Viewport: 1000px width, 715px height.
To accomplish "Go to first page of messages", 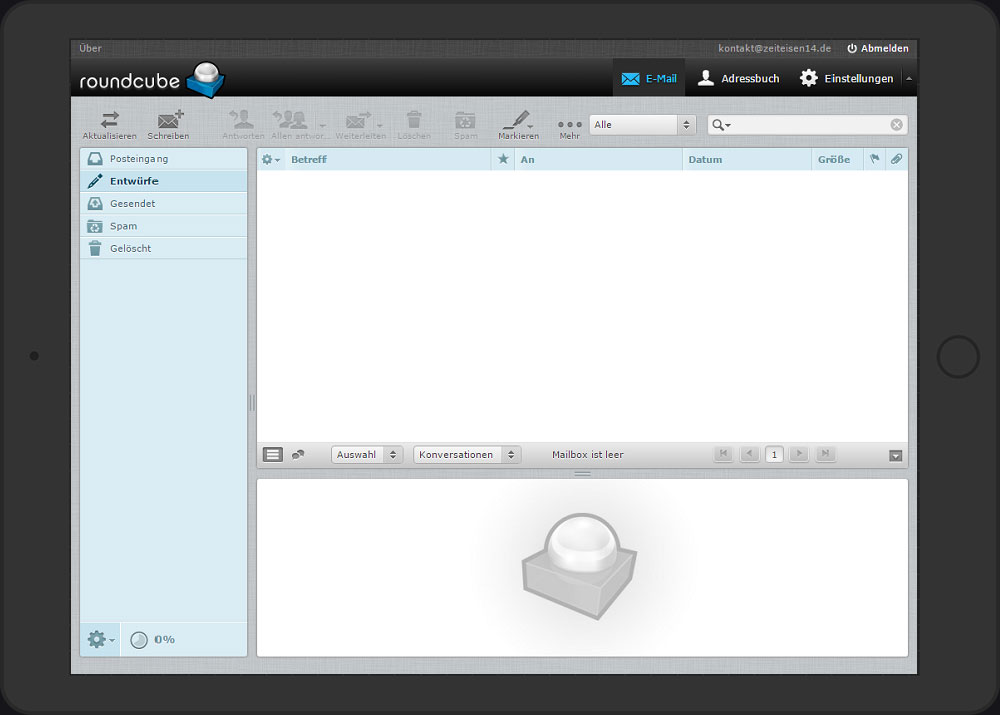I will pos(723,454).
